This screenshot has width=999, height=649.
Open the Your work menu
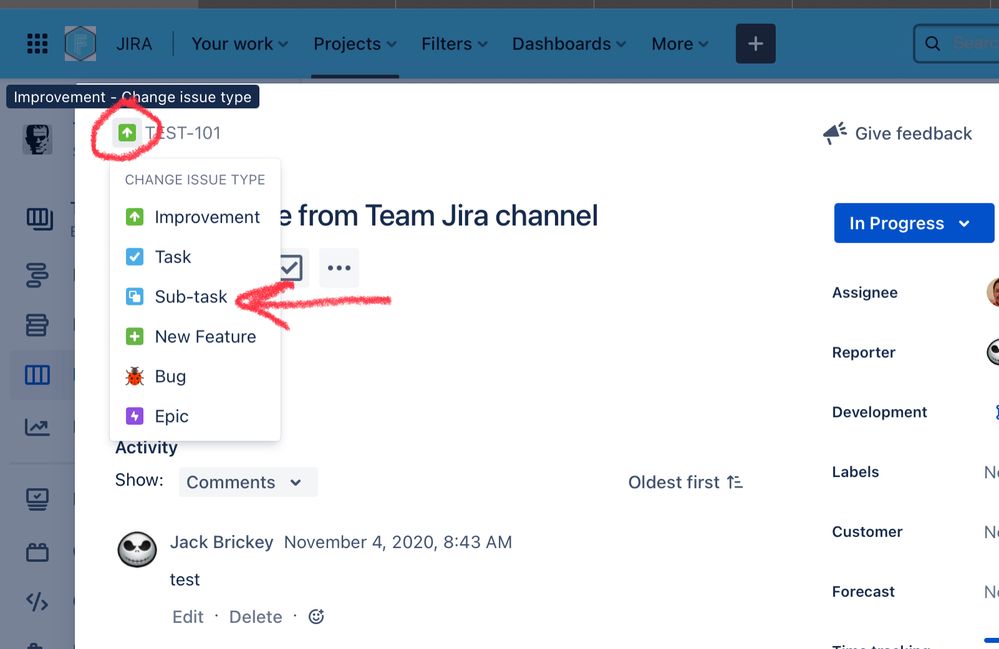[x=240, y=44]
